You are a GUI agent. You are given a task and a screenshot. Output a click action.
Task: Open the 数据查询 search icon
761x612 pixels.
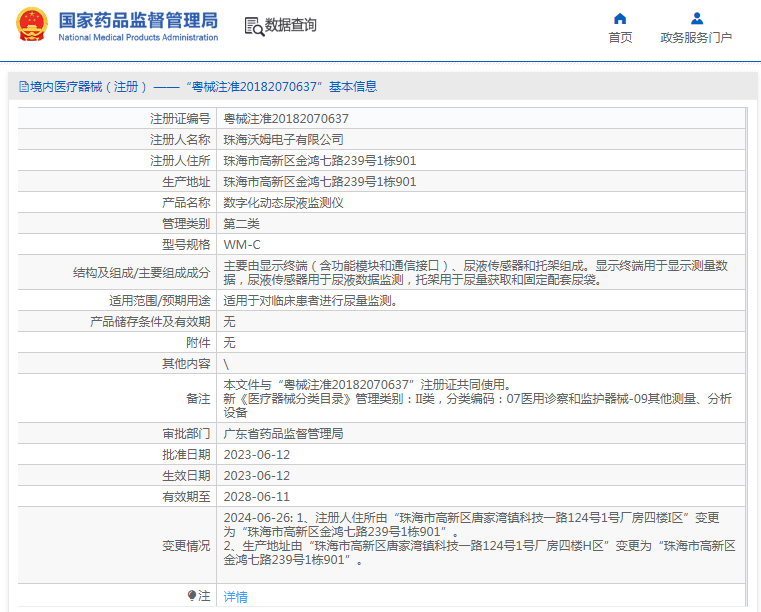click(254, 26)
